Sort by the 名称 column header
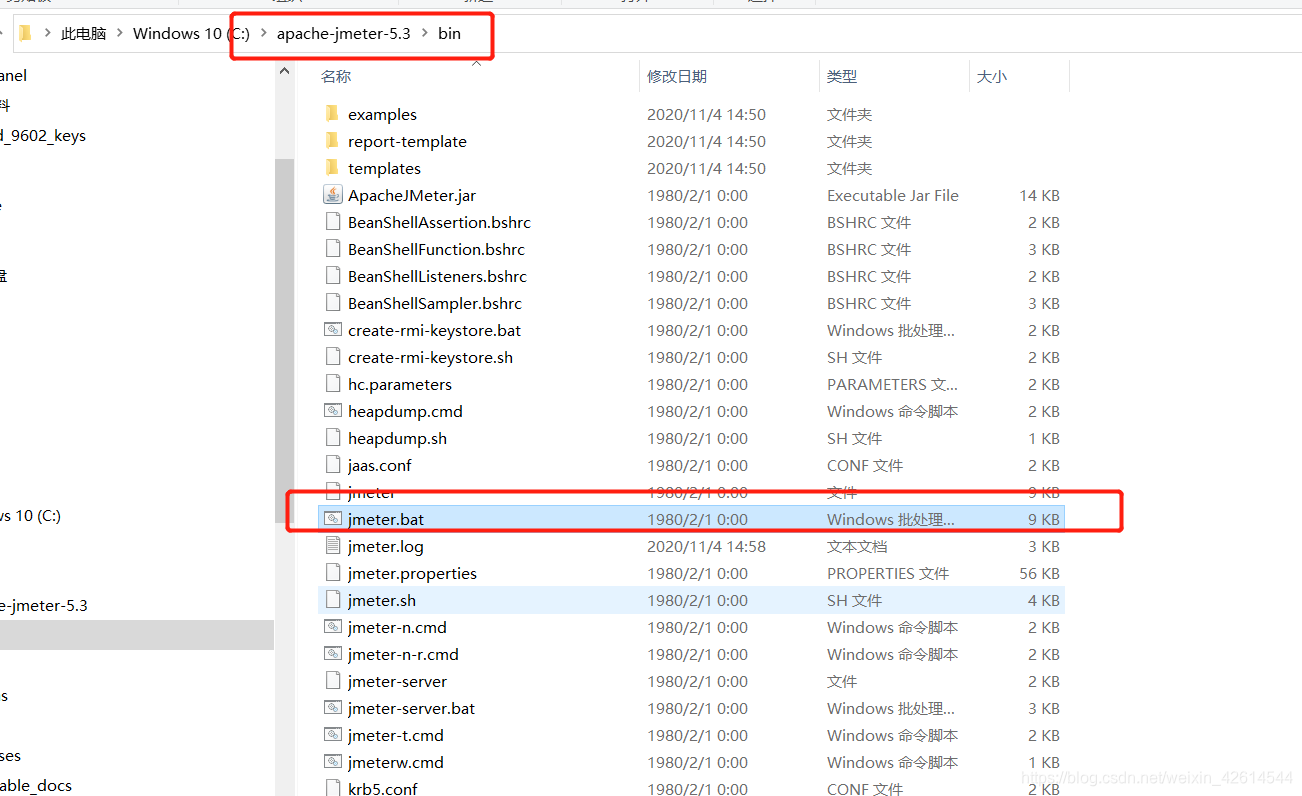The height and width of the screenshot is (796, 1302). (x=336, y=76)
